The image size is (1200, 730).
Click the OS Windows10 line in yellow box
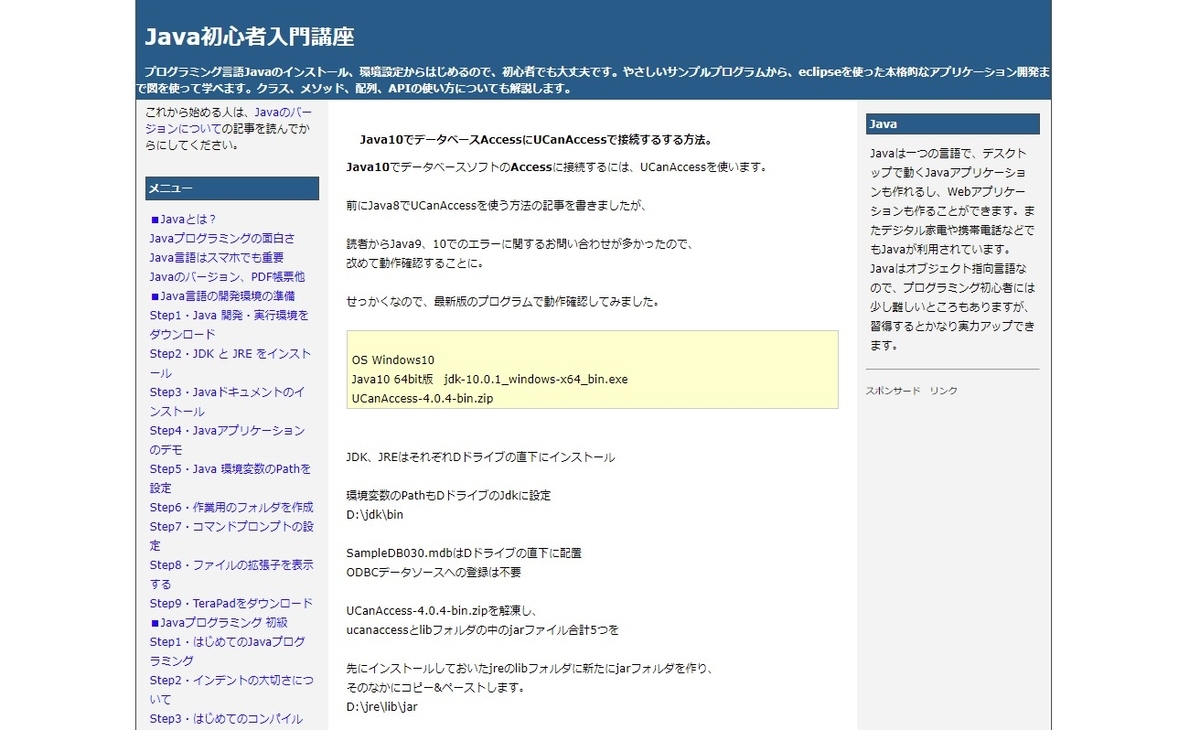(393, 360)
